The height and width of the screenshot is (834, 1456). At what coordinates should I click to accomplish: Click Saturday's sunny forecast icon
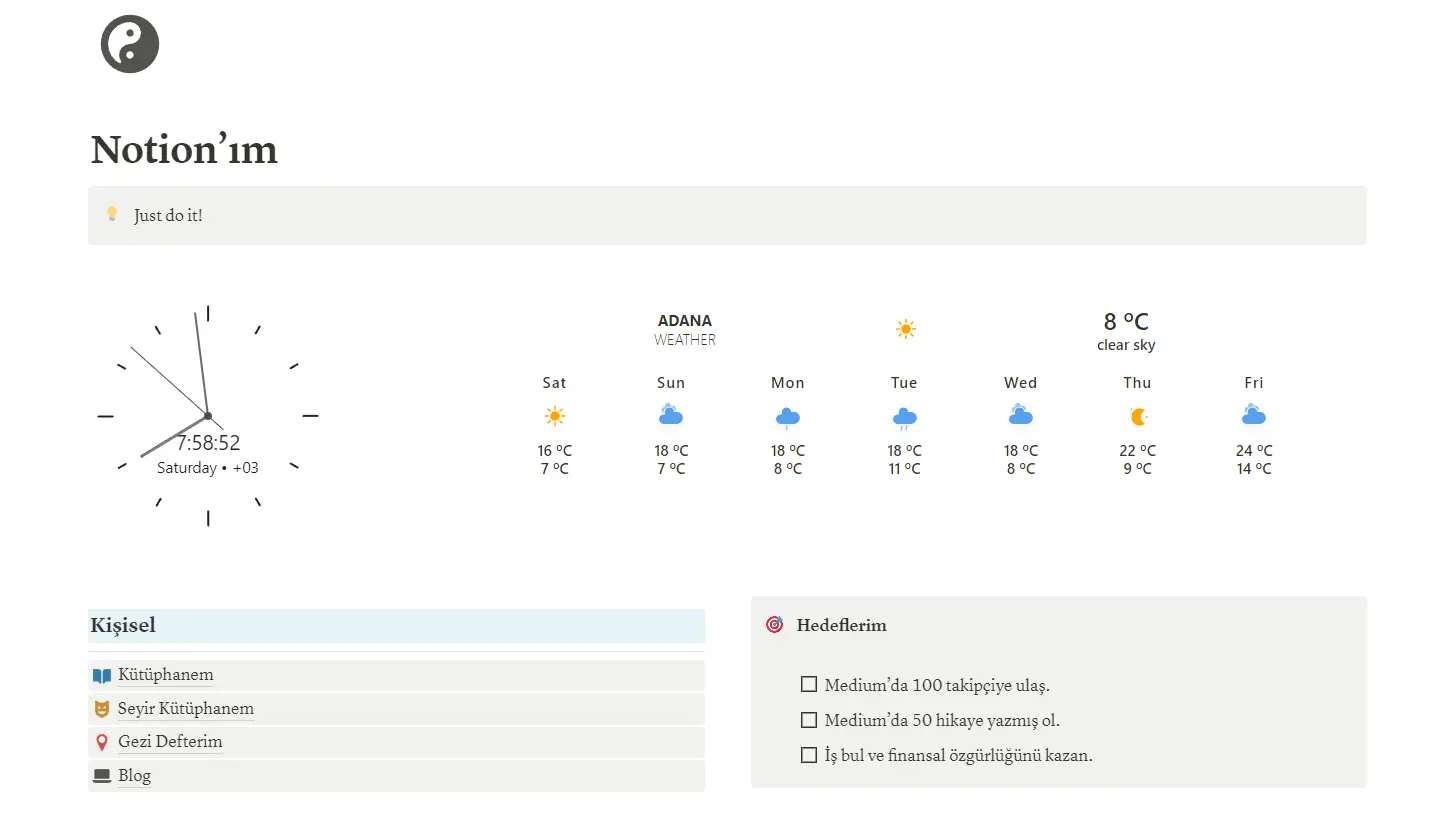pos(555,416)
